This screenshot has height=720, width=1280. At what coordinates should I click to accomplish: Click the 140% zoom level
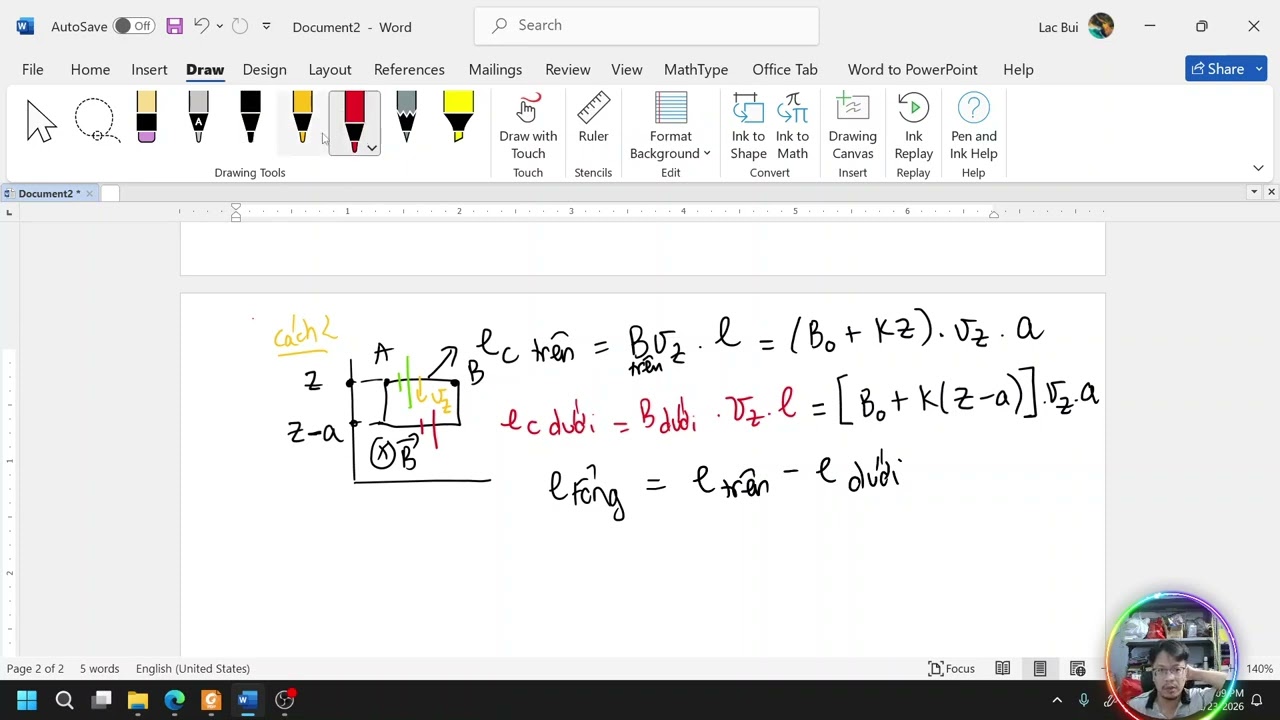(x=1259, y=668)
